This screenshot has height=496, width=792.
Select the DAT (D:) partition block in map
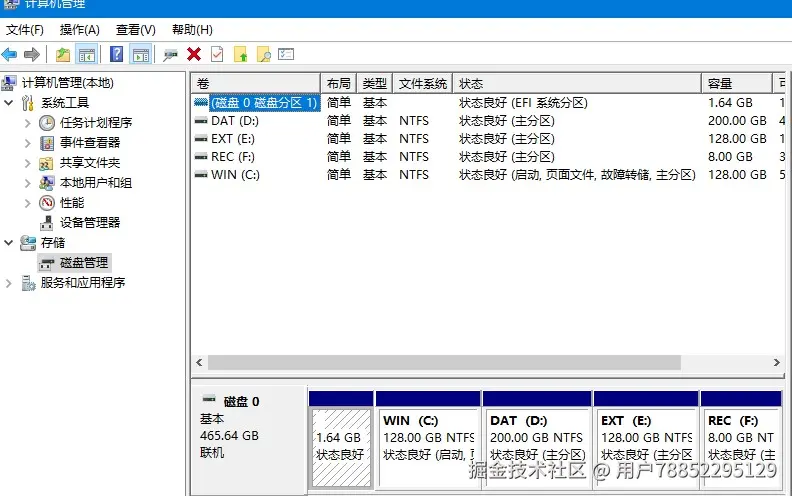[x=537, y=439]
